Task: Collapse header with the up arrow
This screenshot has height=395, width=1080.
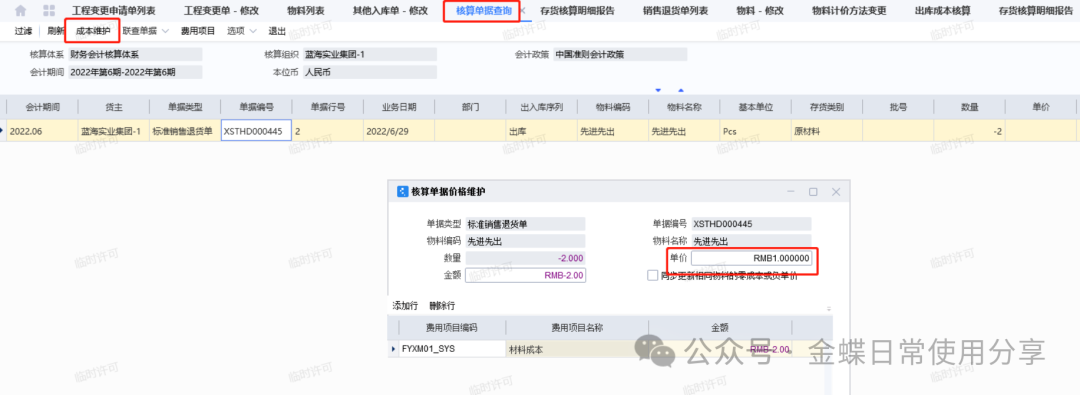Action: 681,90
